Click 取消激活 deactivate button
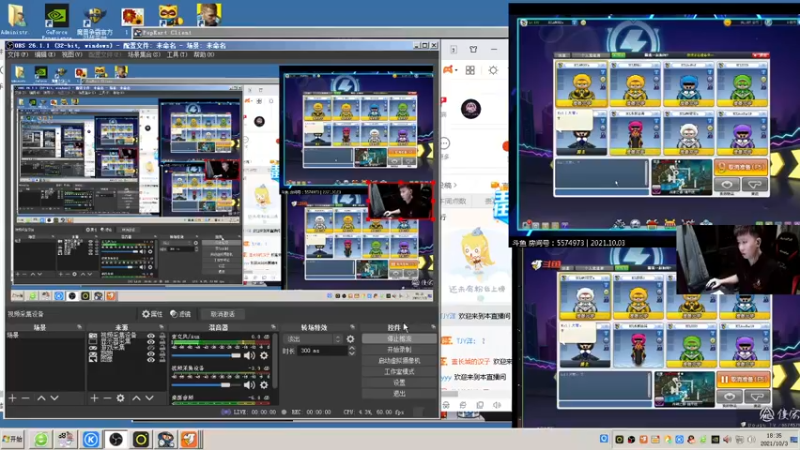The image size is (800, 450). [x=223, y=314]
